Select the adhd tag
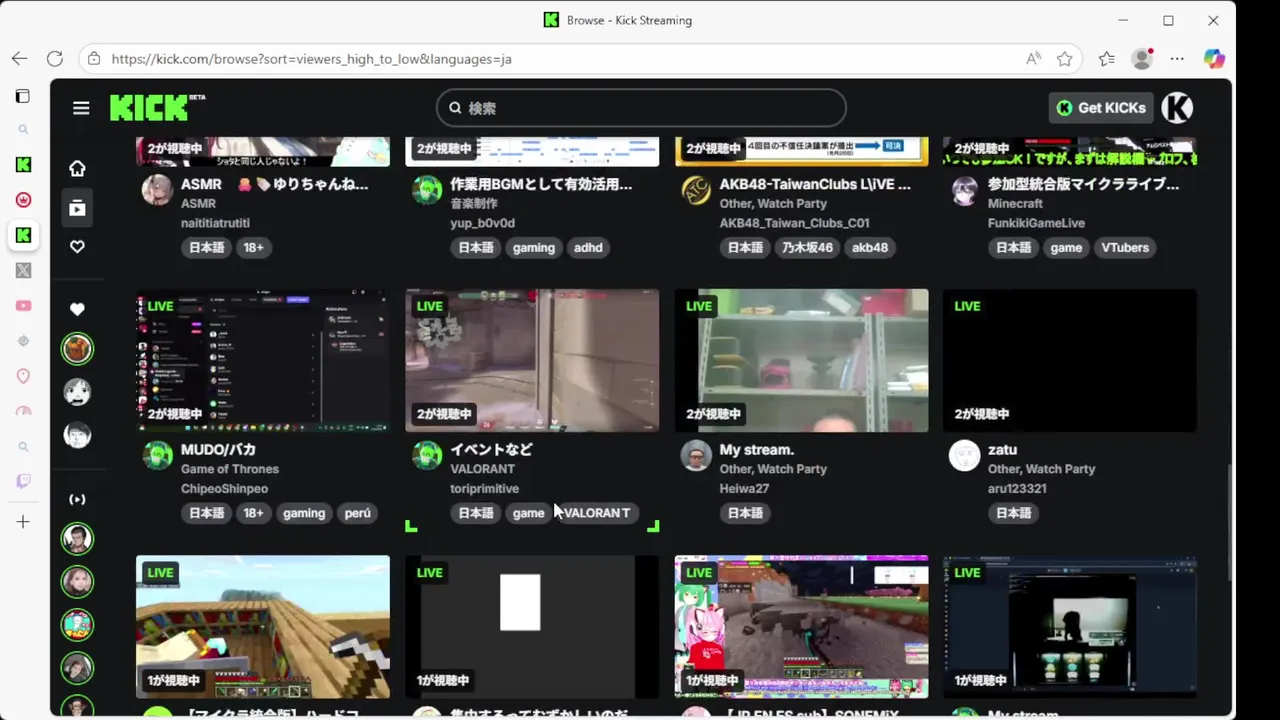 588,247
